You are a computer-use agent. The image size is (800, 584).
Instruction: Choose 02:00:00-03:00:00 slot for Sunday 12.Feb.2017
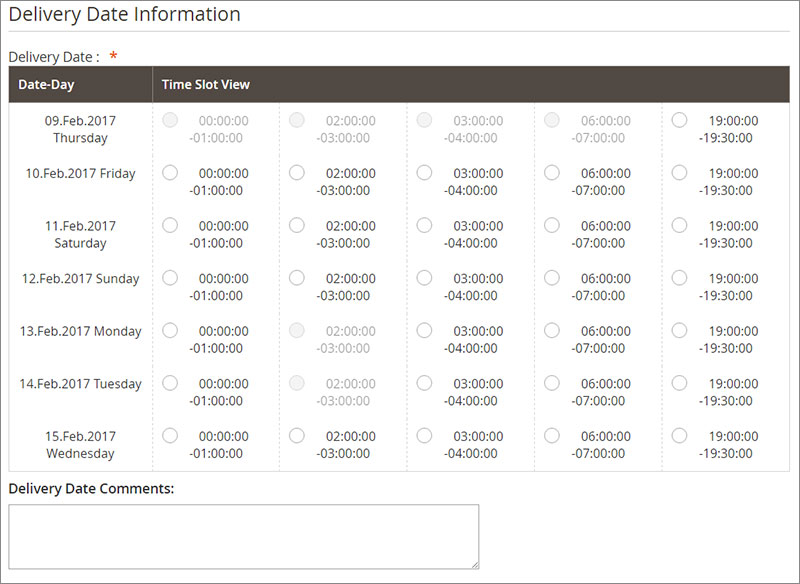[297, 278]
